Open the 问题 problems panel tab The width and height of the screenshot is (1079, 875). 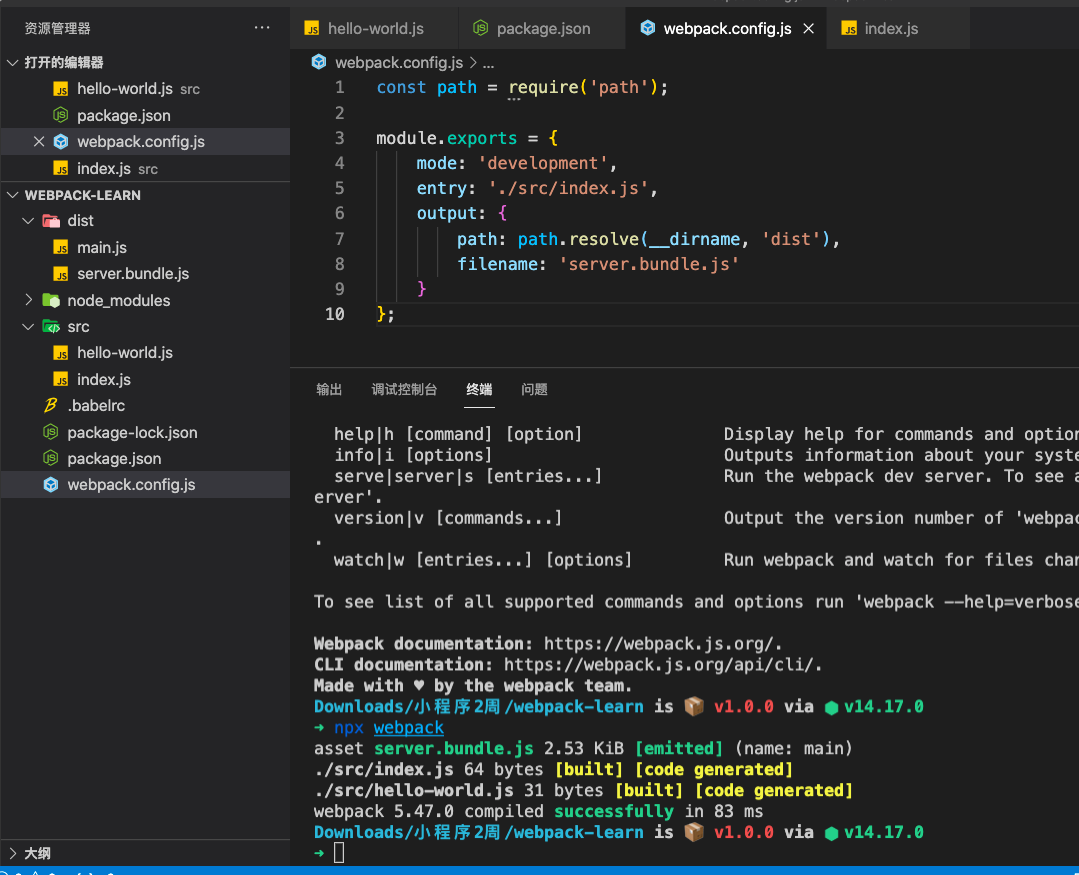click(534, 390)
